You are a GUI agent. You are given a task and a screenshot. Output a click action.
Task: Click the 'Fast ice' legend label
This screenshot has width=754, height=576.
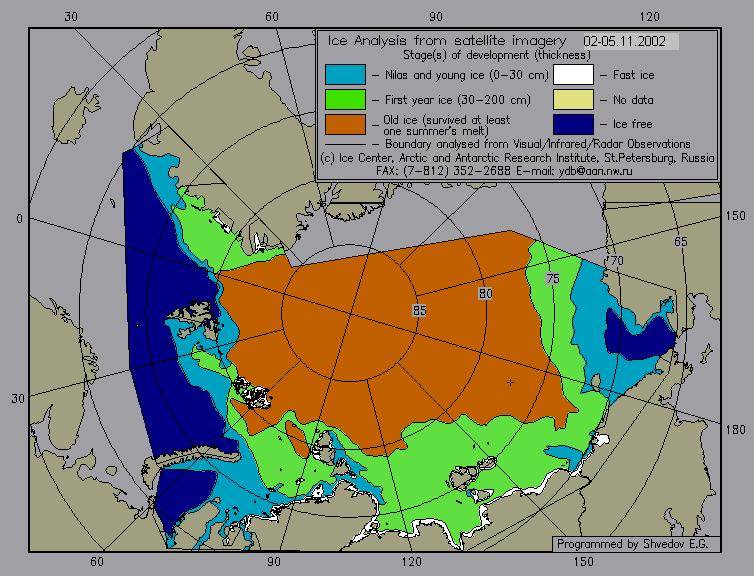[633, 75]
